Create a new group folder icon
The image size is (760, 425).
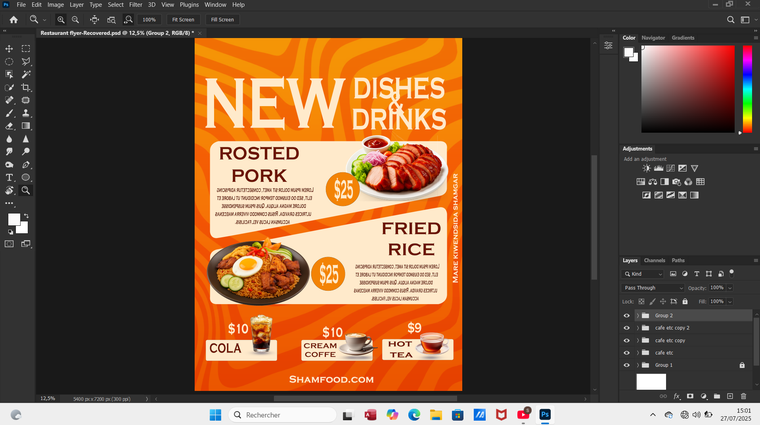717,396
